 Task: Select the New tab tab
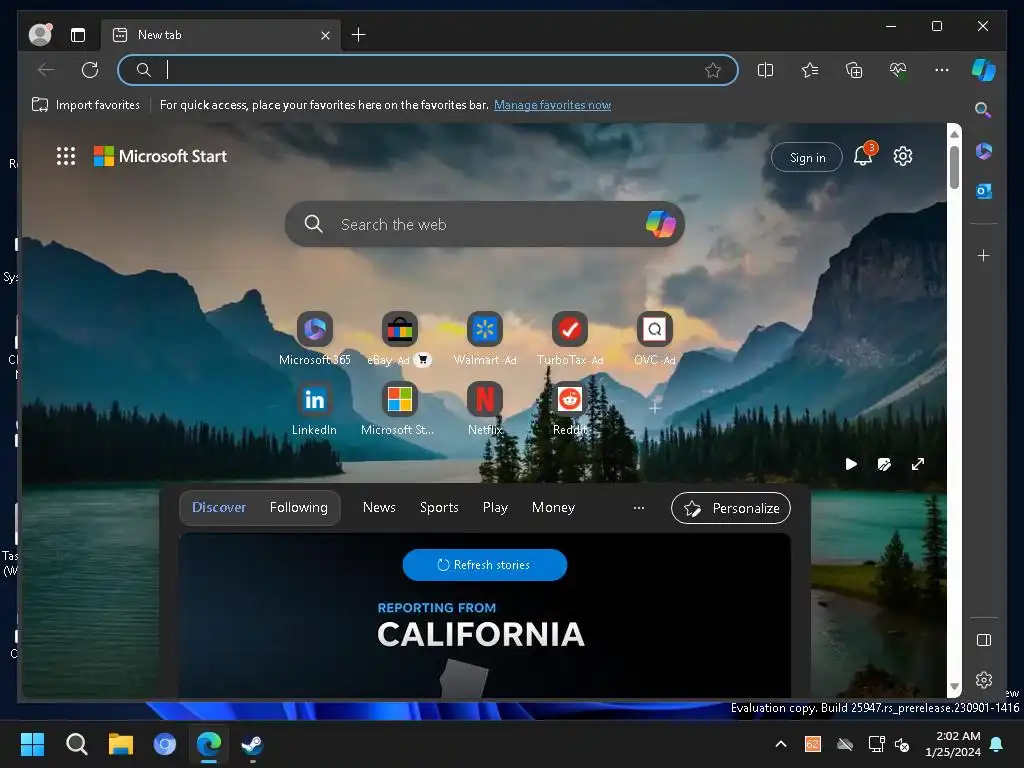[221, 35]
